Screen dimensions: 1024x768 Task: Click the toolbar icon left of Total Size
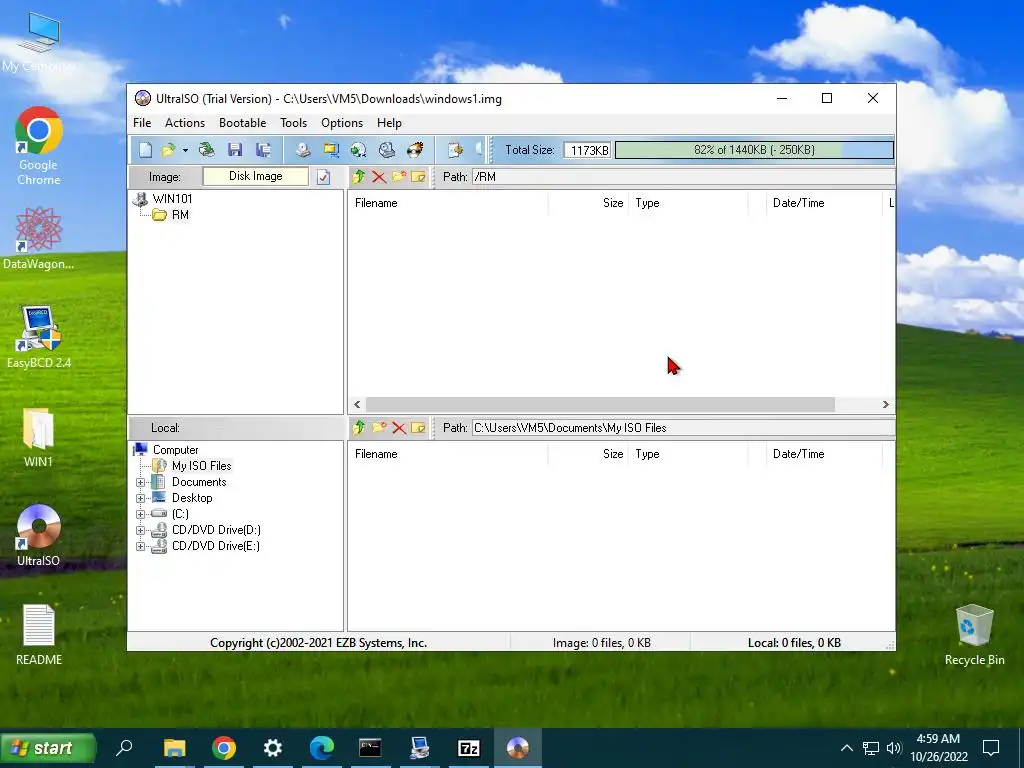tap(455, 150)
